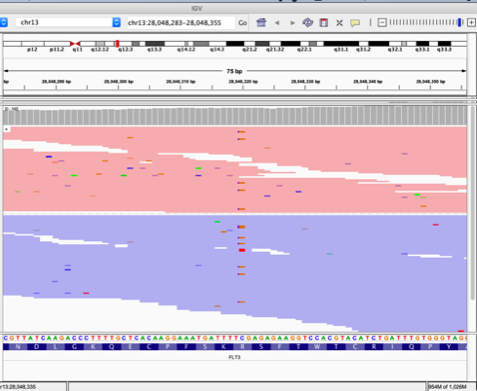
Task: Click the Home genome view icon
Action: click(x=261, y=23)
